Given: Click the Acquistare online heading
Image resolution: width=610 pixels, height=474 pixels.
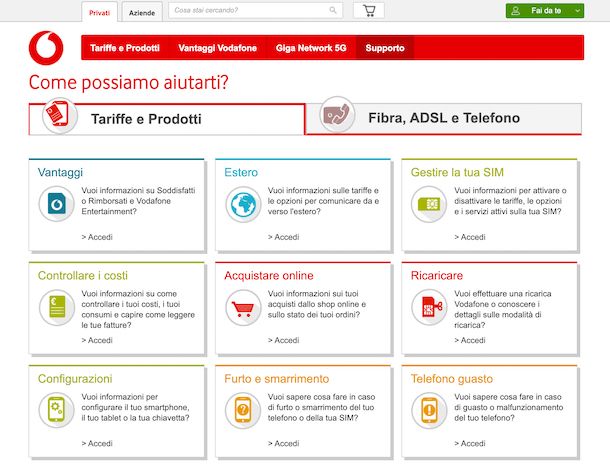Looking at the screenshot, I should coord(269,276).
